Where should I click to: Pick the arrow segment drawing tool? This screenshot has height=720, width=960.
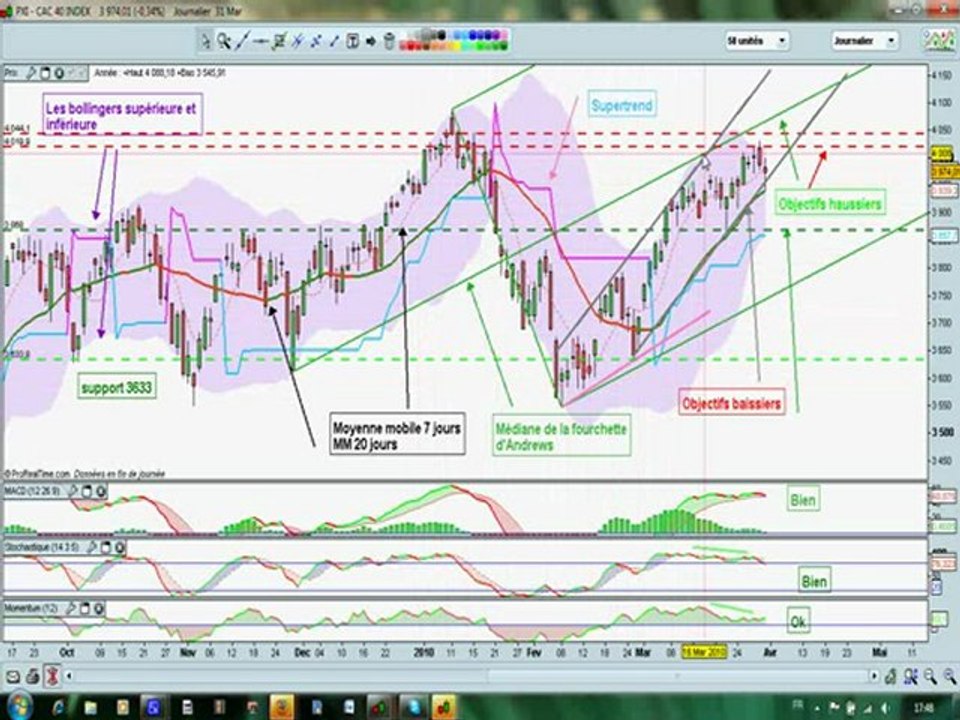click(x=334, y=41)
